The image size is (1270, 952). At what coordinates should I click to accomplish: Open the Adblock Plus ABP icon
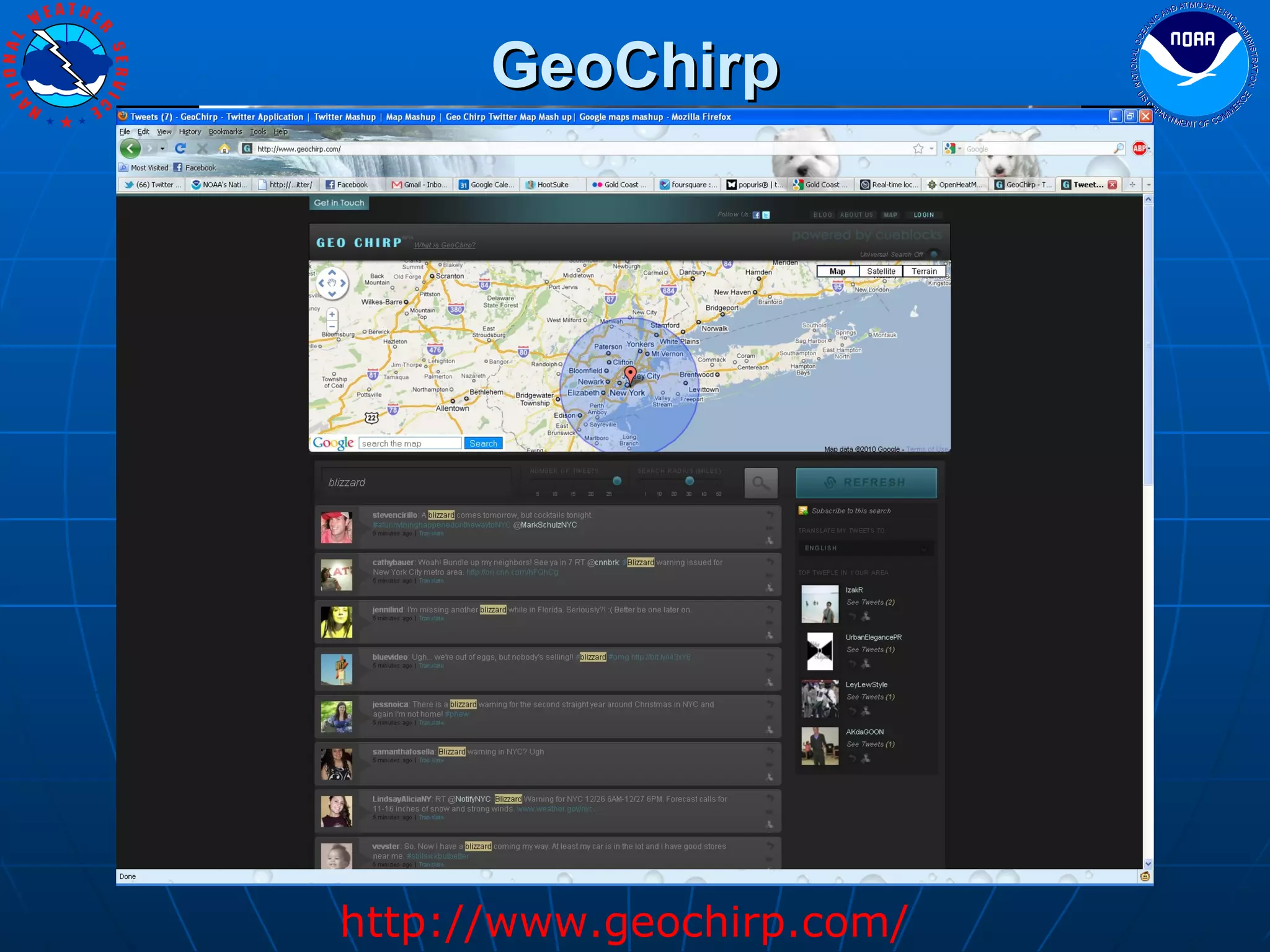coord(1139,148)
